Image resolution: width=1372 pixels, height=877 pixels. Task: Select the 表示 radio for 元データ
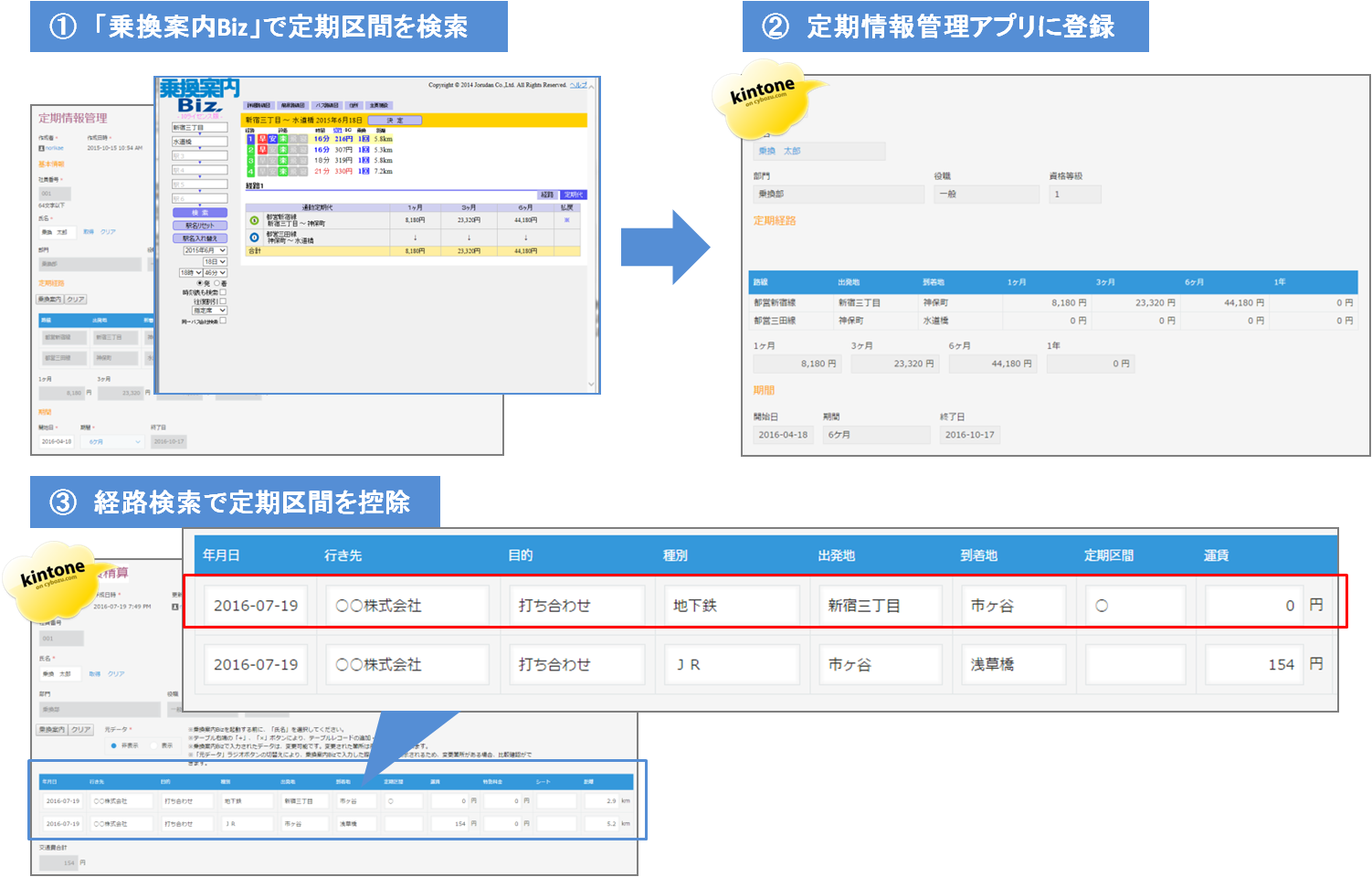(153, 745)
